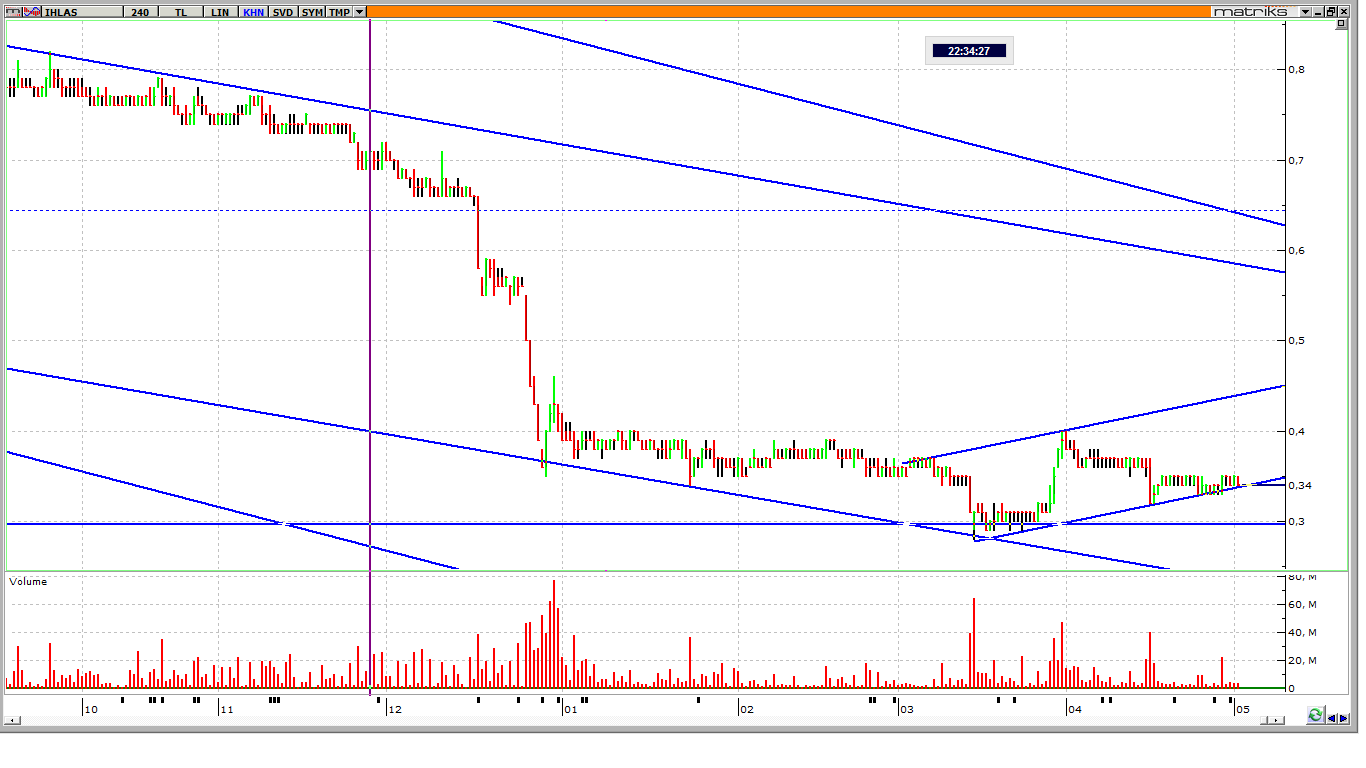Restore the chart window size

(1332, 12)
